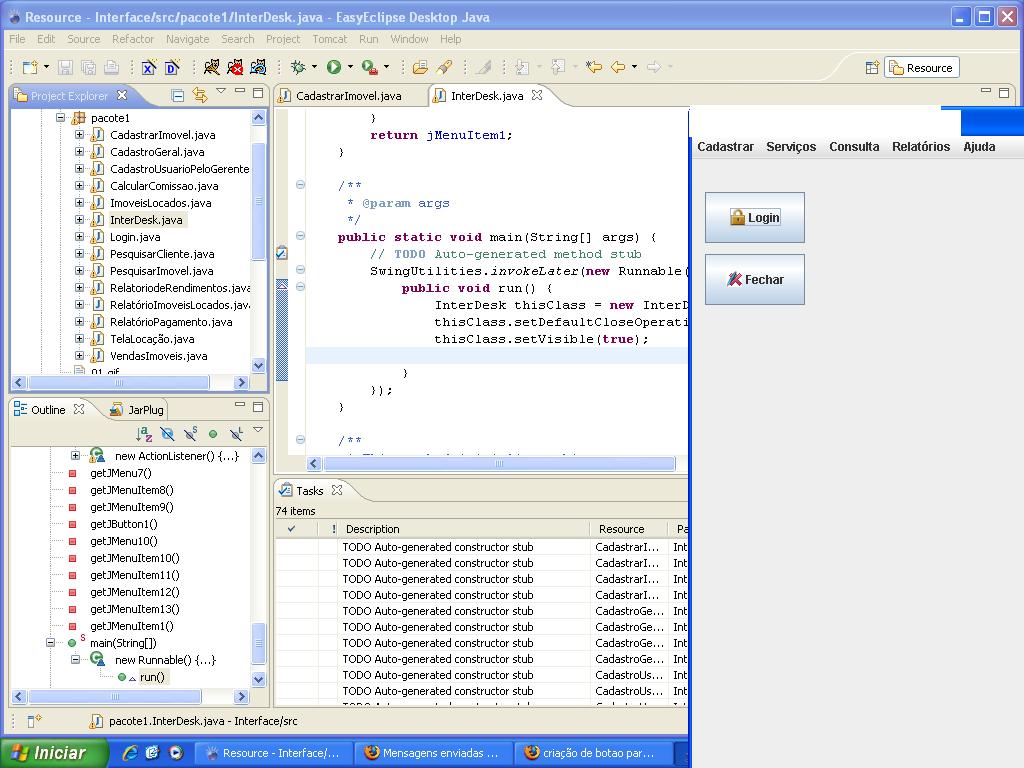This screenshot has height=768, width=1024.
Task: Click the task marker beside TODO comment
Action: (281, 253)
